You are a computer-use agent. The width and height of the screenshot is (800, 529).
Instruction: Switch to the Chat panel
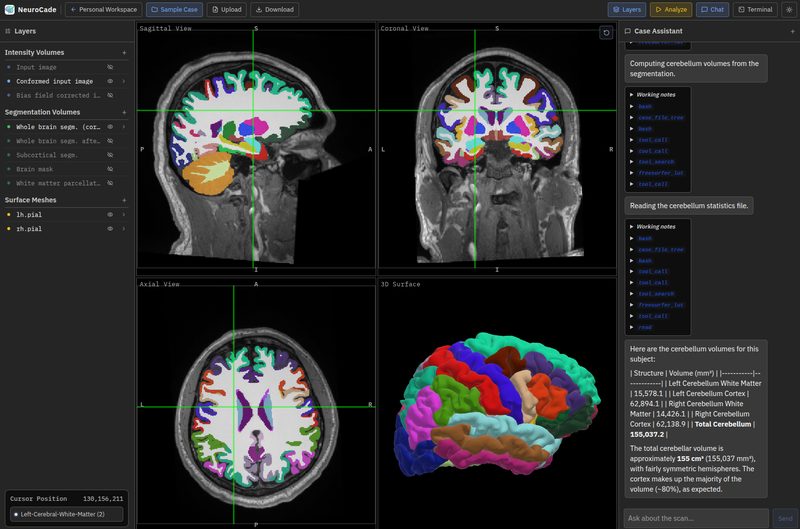tap(712, 9)
